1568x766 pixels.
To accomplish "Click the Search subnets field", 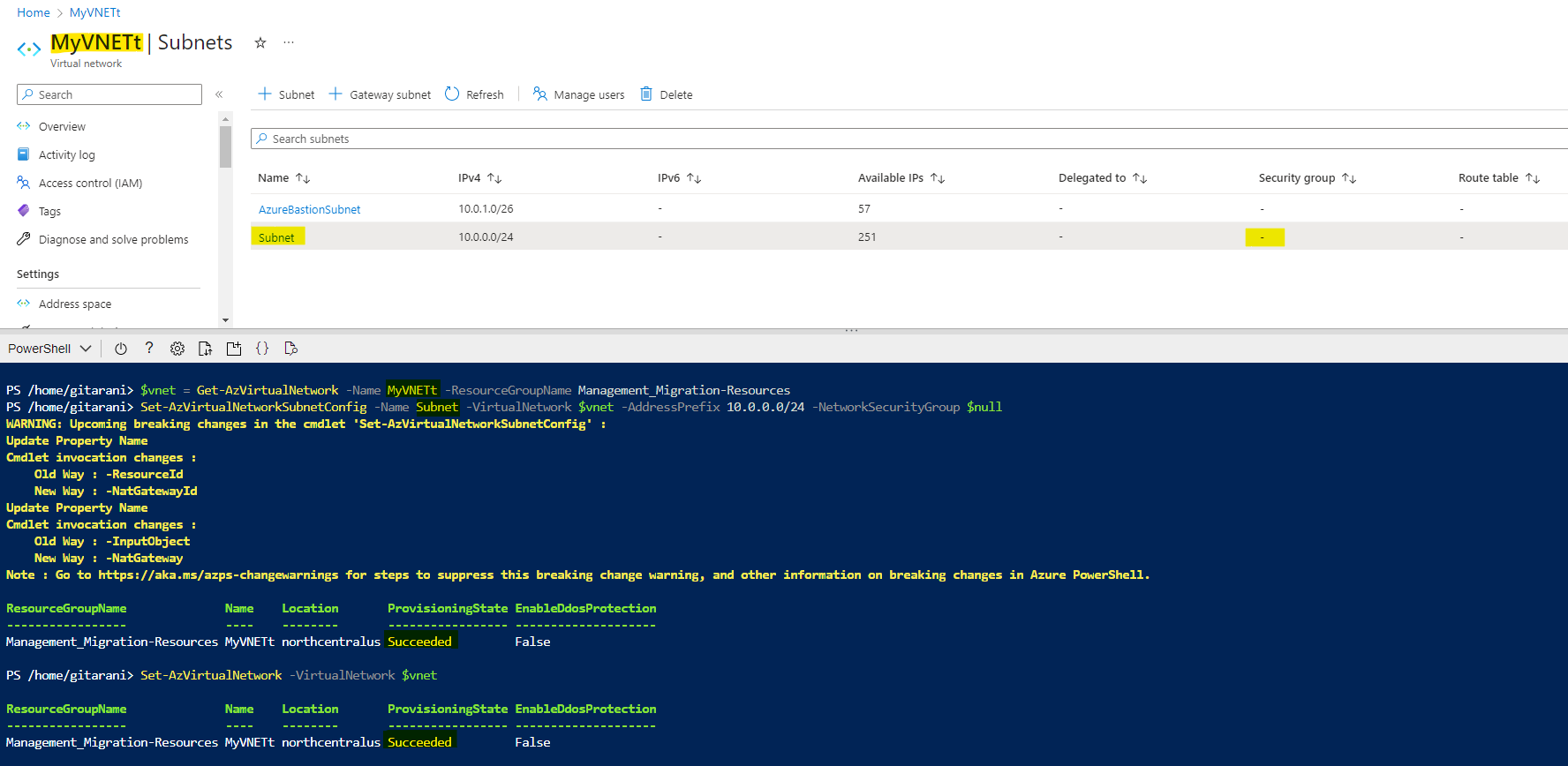I will pos(909,139).
